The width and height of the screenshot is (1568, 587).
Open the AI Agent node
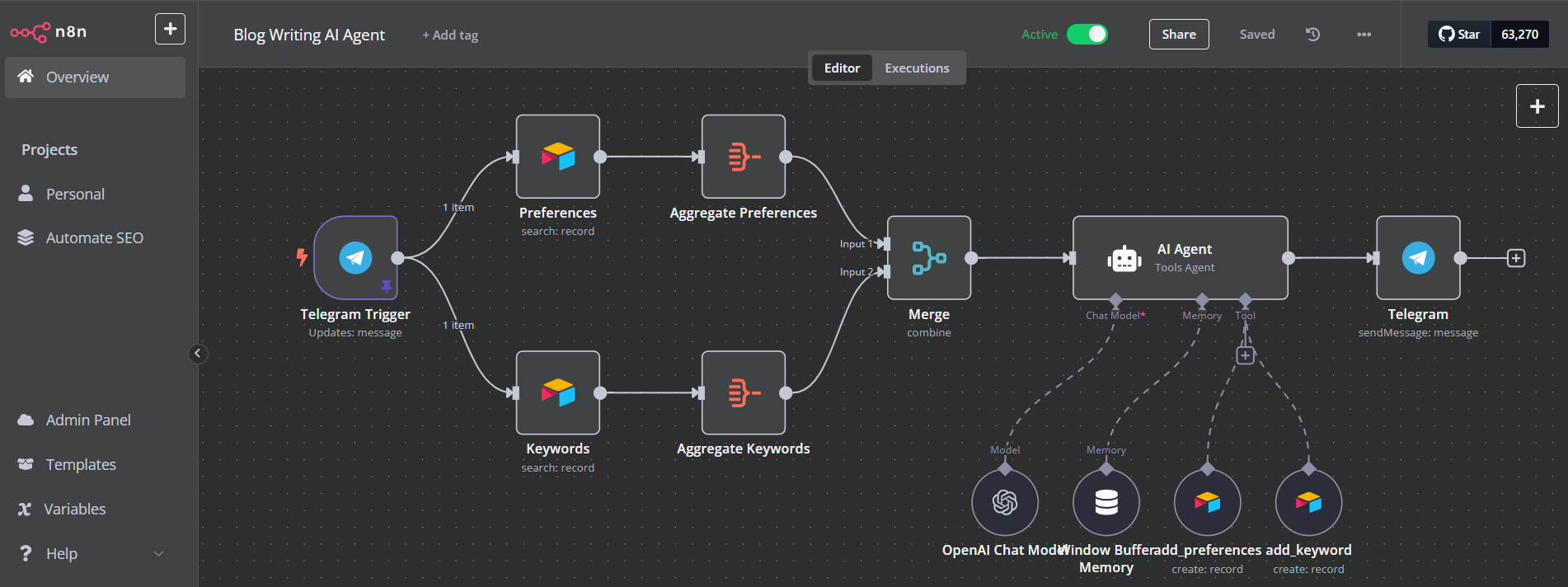[x=1180, y=258]
